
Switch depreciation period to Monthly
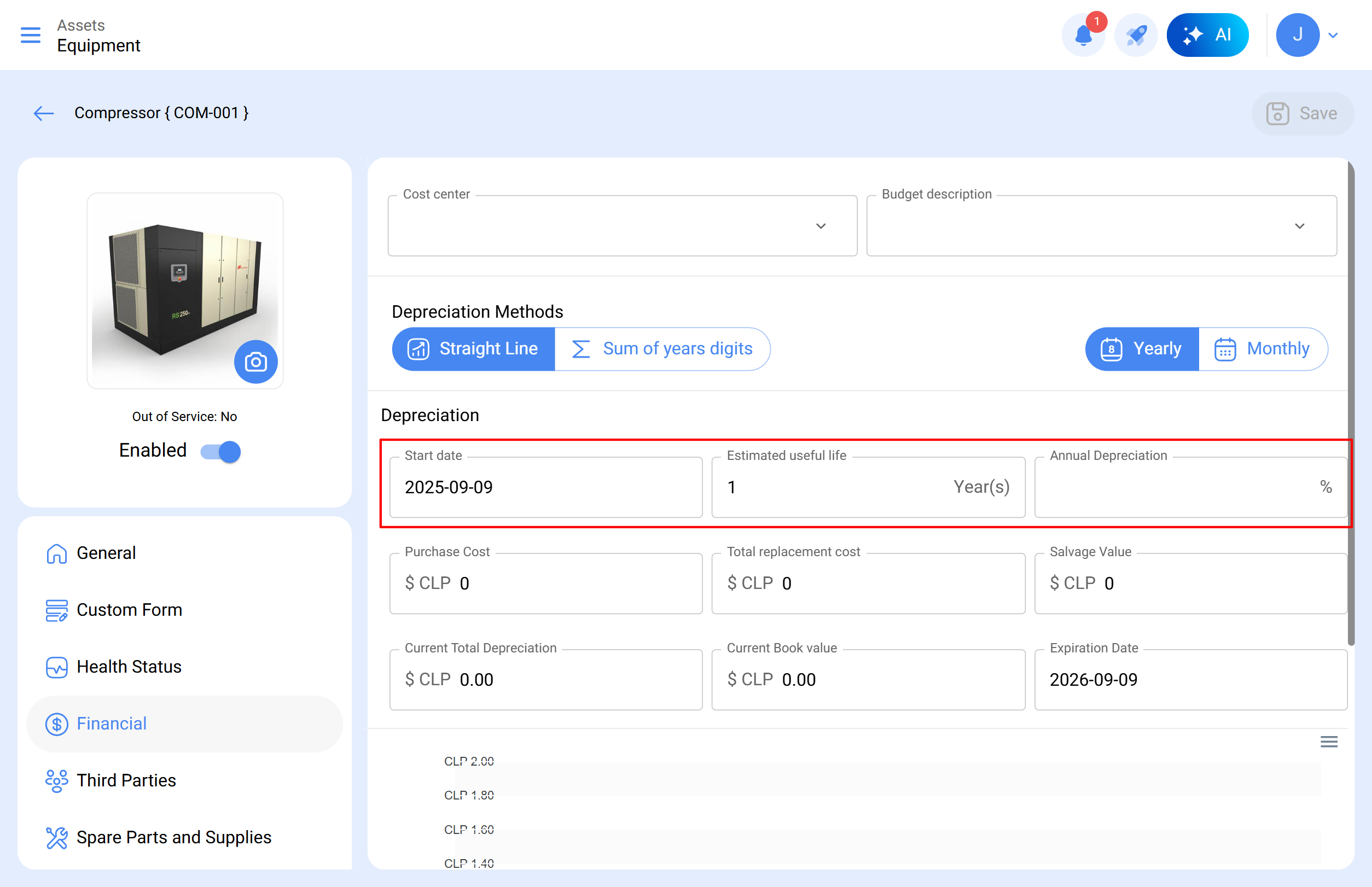click(1263, 349)
